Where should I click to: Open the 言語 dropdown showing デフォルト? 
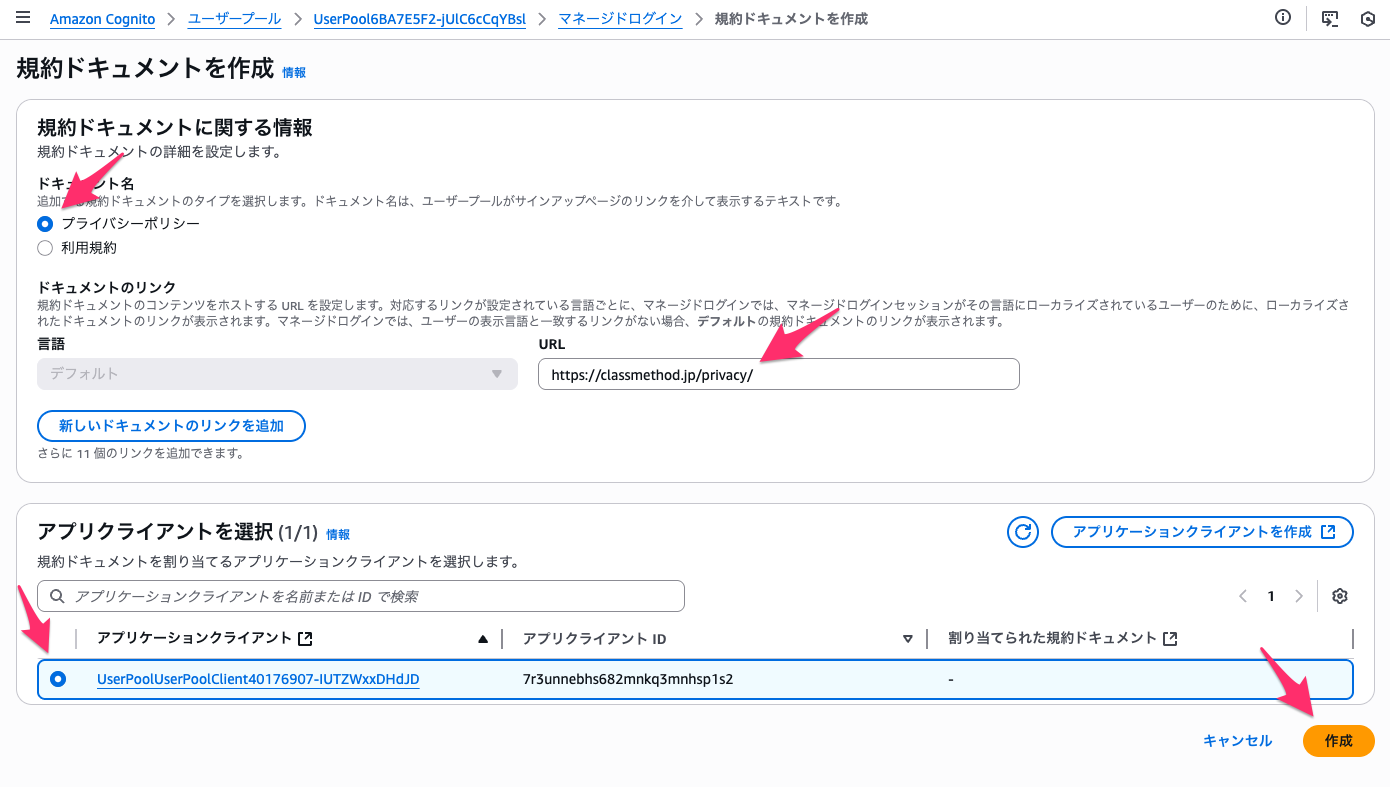[x=277, y=374]
